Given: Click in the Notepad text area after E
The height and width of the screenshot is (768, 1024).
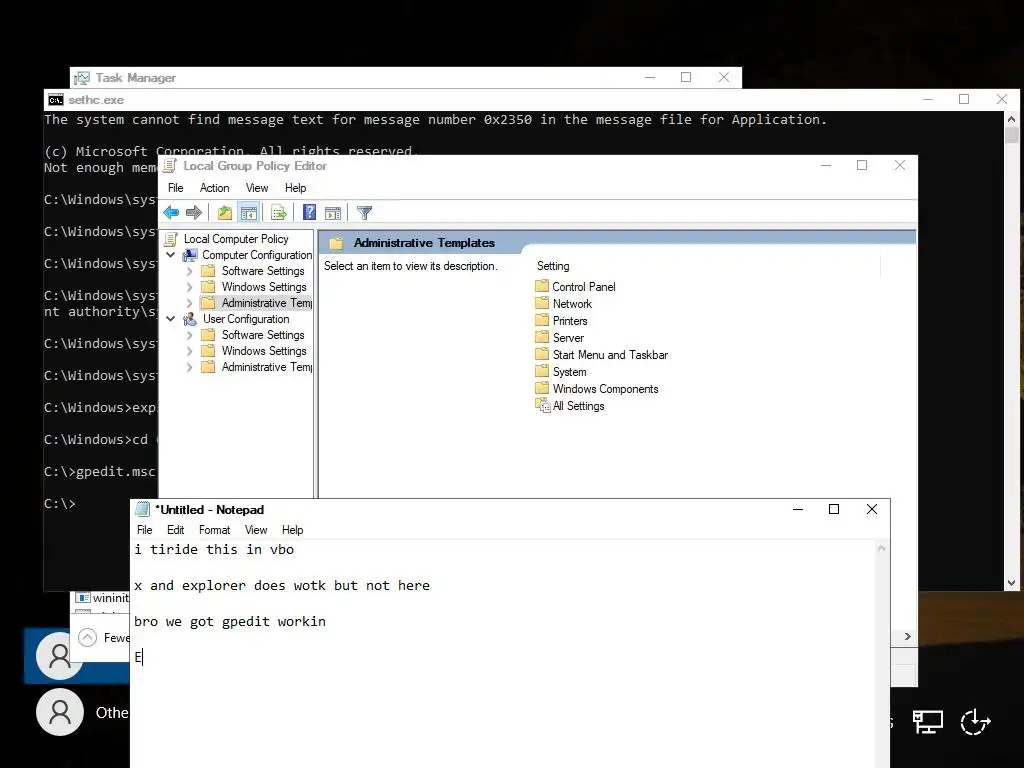Looking at the screenshot, I should click(145, 657).
